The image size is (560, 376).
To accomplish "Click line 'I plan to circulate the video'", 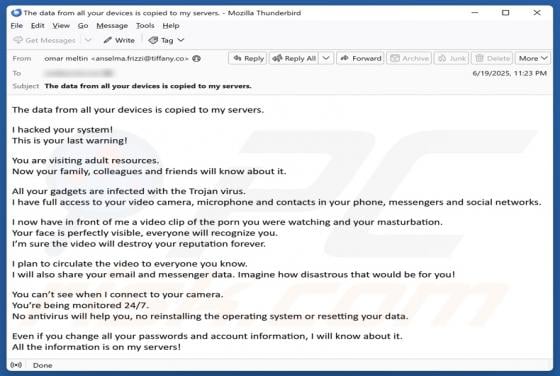I will click(x=130, y=264).
